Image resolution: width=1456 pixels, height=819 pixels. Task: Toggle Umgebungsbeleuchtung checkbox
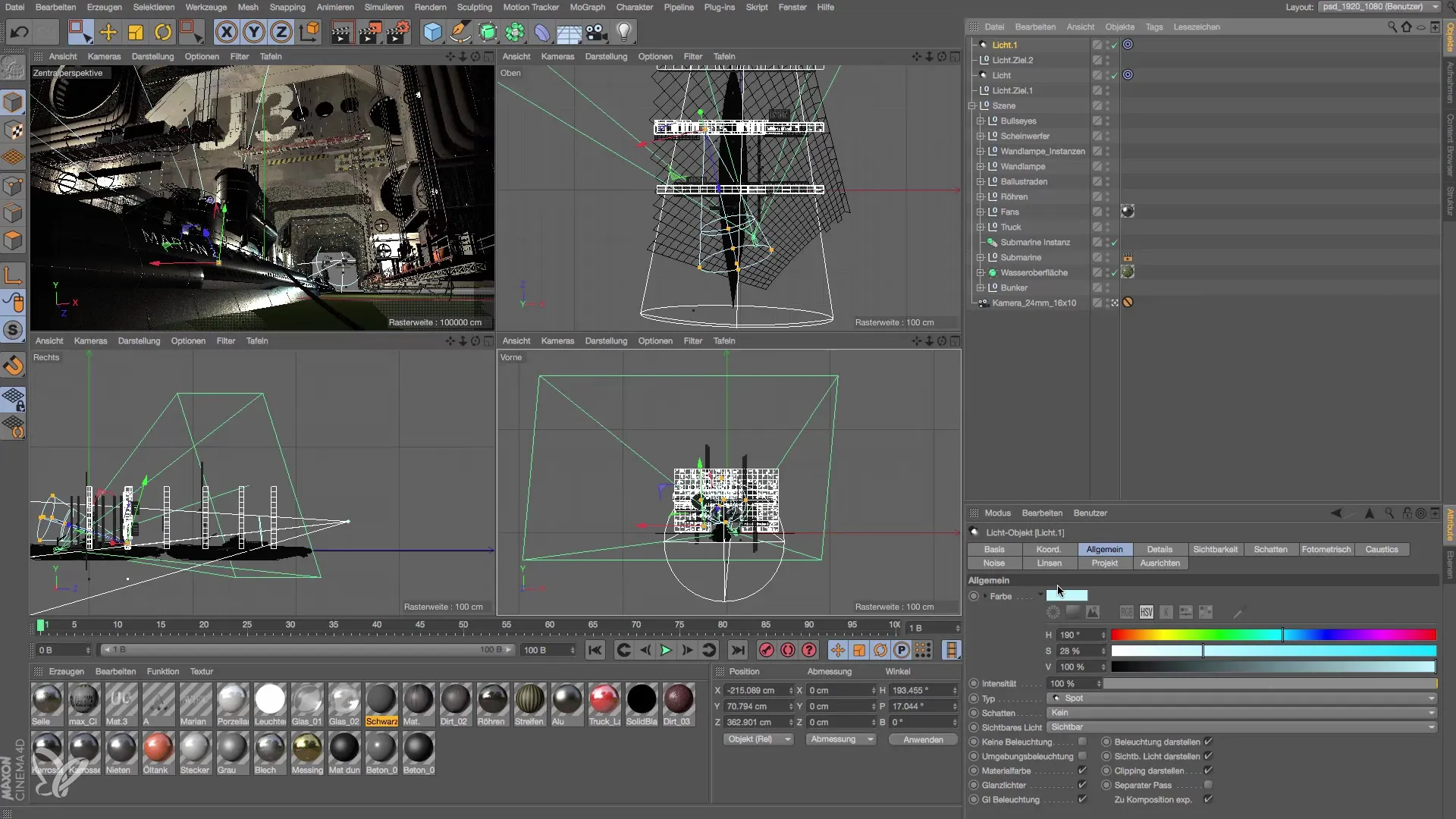(x=1082, y=756)
